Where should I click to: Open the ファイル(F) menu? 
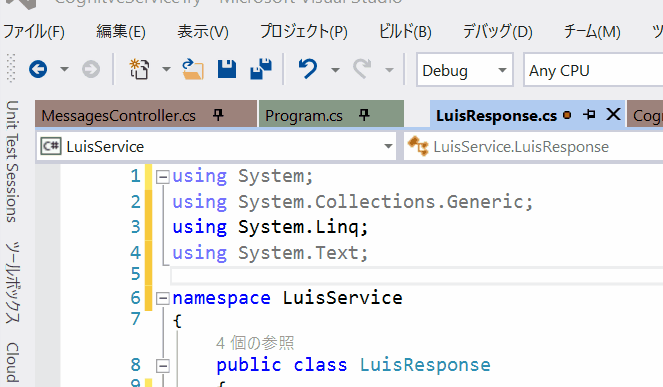coord(34,32)
